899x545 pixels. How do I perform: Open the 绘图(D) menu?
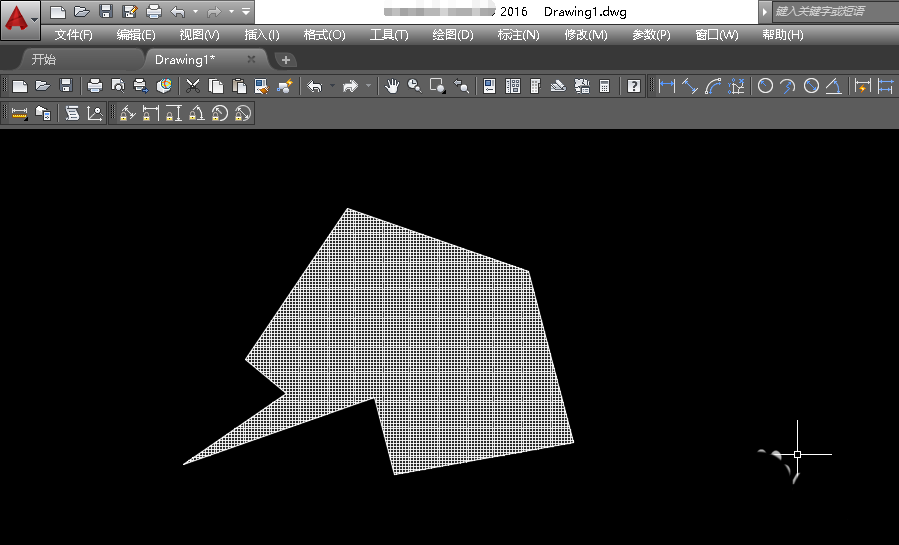[453, 35]
